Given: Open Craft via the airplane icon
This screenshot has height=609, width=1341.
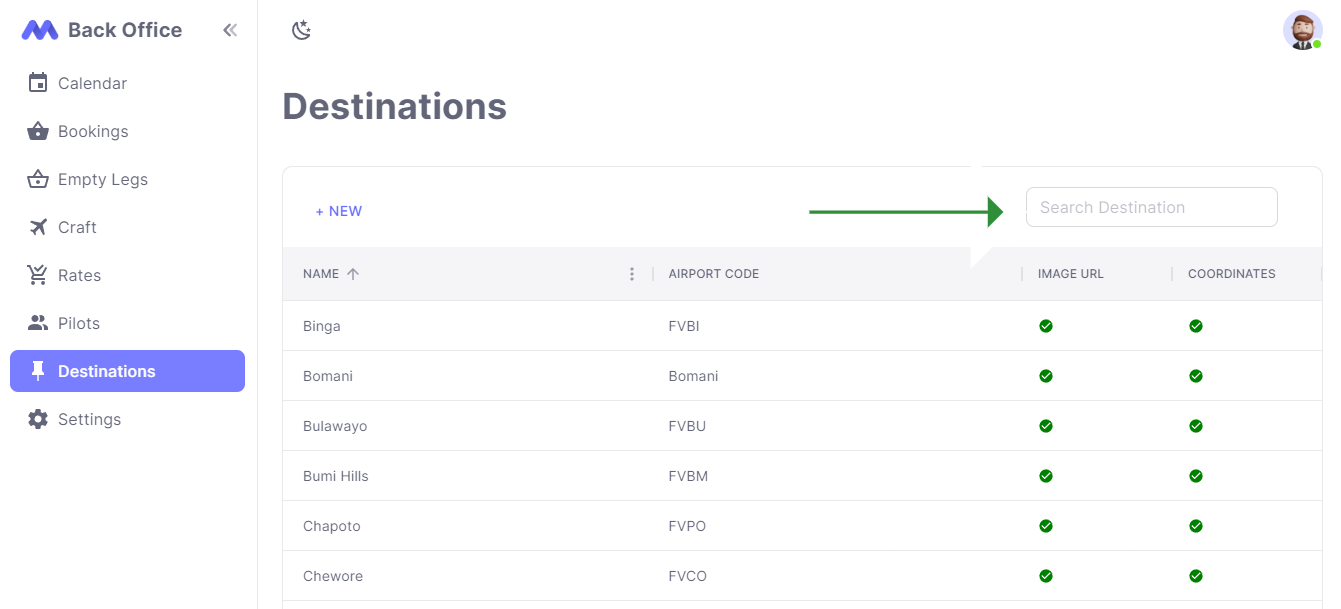Looking at the screenshot, I should point(37,227).
